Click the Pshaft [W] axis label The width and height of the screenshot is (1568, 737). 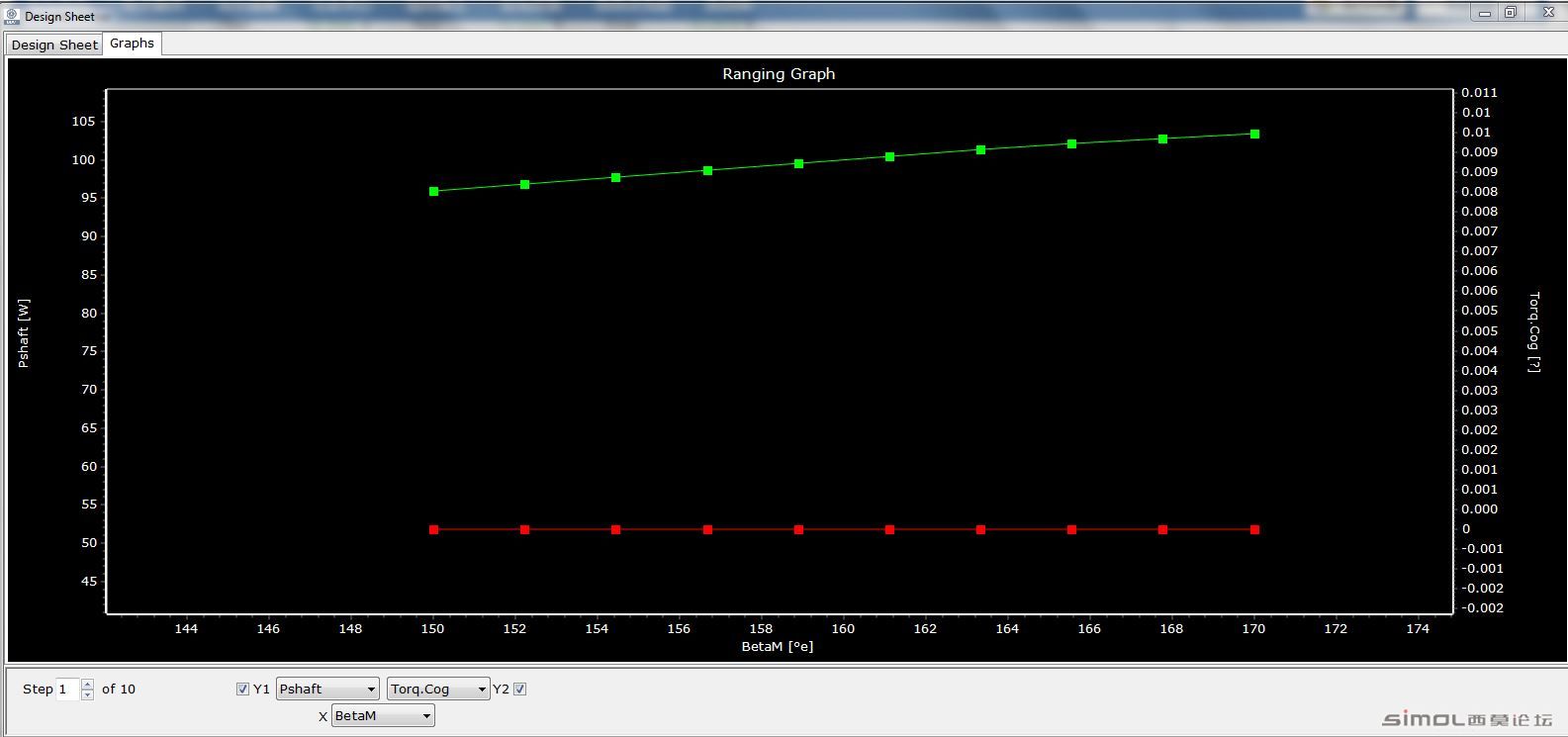24,333
